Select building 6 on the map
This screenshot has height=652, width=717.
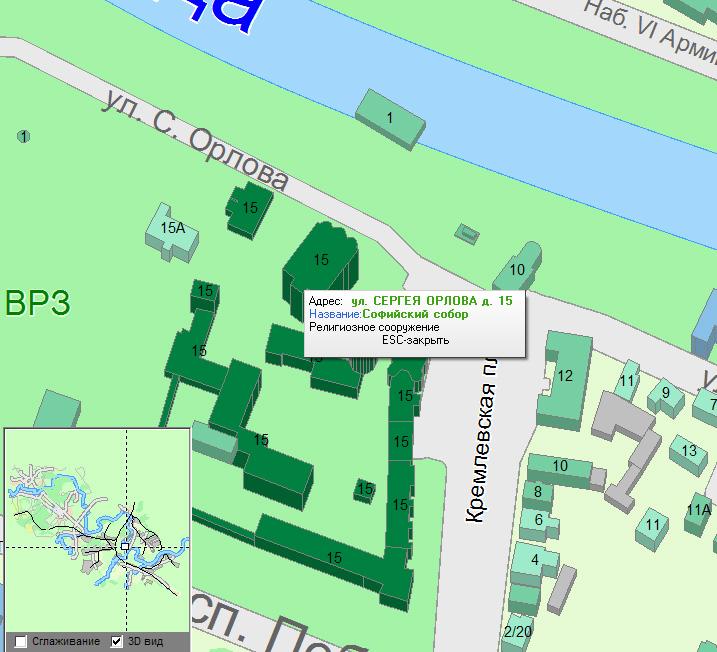coord(539,519)
